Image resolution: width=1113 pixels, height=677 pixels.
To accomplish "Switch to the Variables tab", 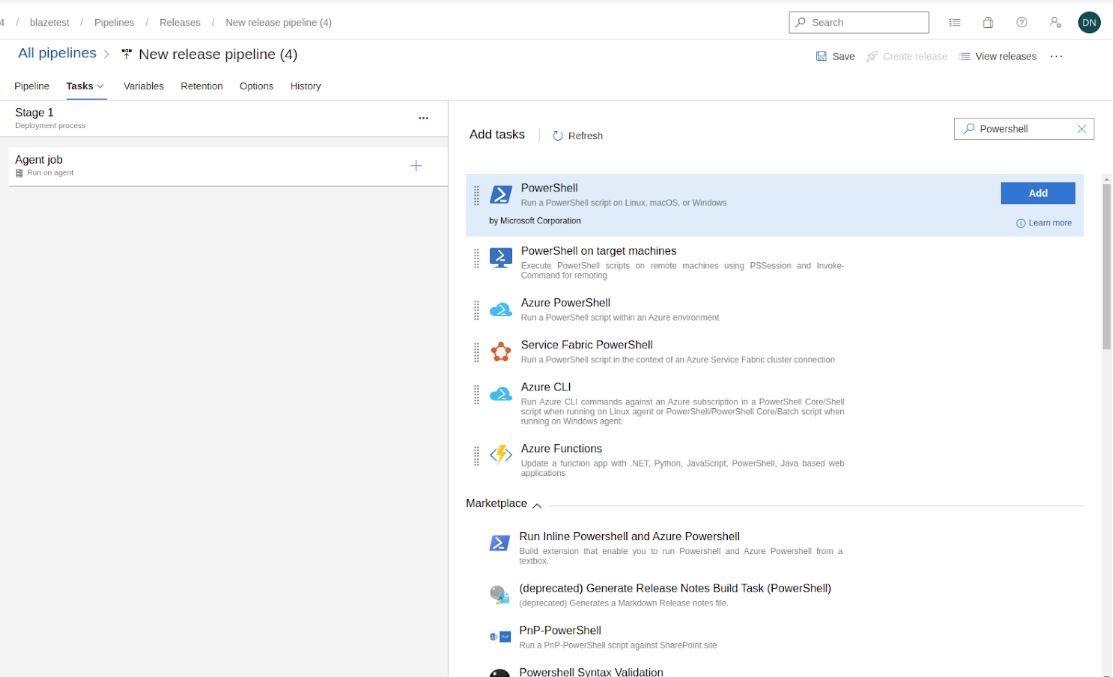I will [143, 86].
